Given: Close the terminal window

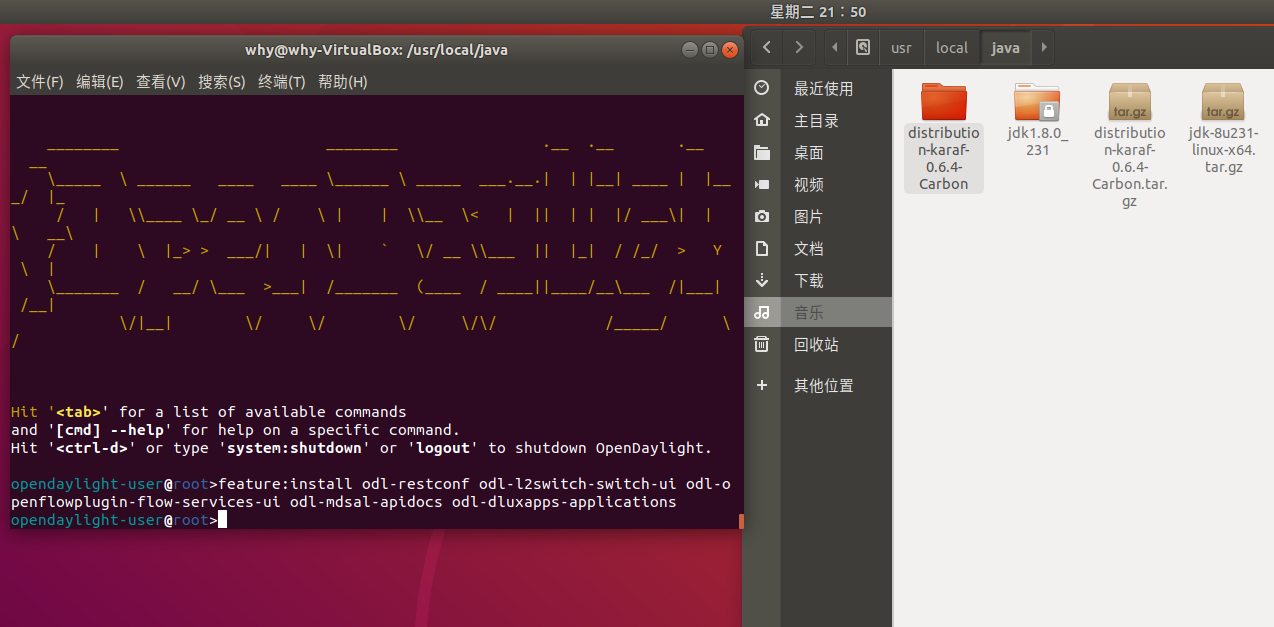Looking at the screenshot, I should (x=731, y=50).
